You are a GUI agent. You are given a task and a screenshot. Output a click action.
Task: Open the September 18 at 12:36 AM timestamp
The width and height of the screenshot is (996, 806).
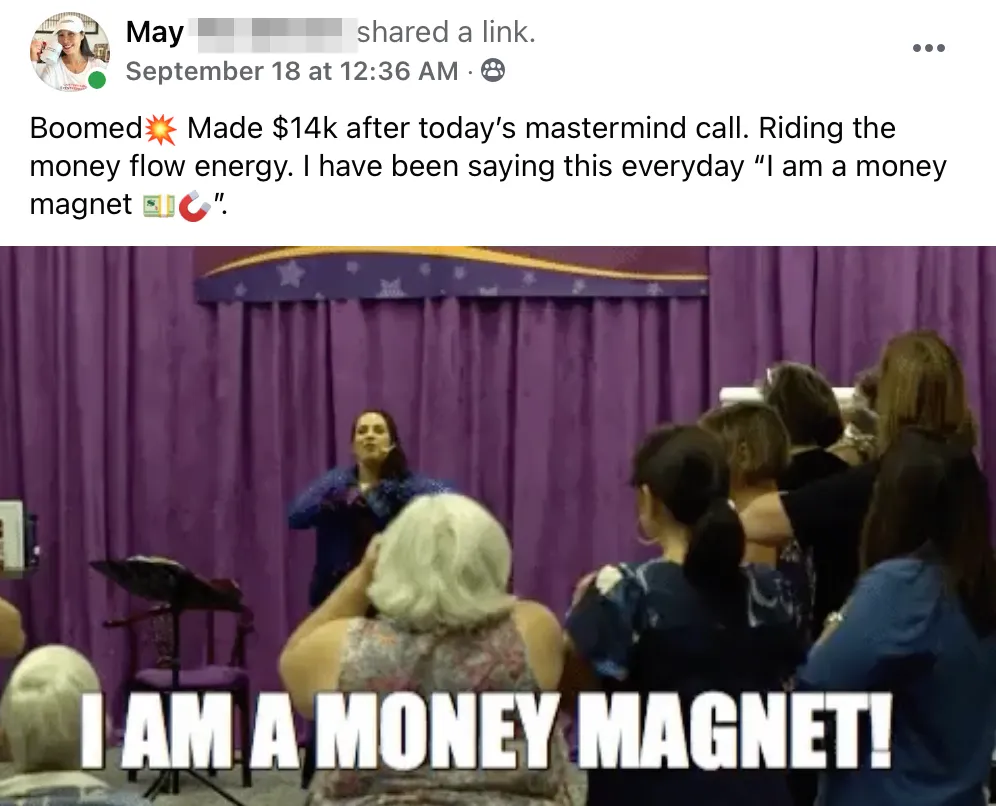[x=292, y=71]
